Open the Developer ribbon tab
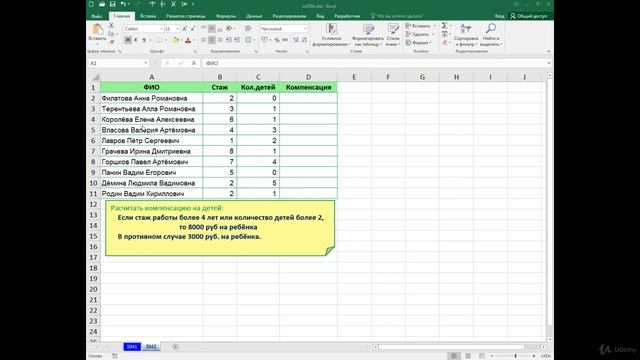Image resolution: width=640 pixels, height=360 pixels. (x=347, y=16)
